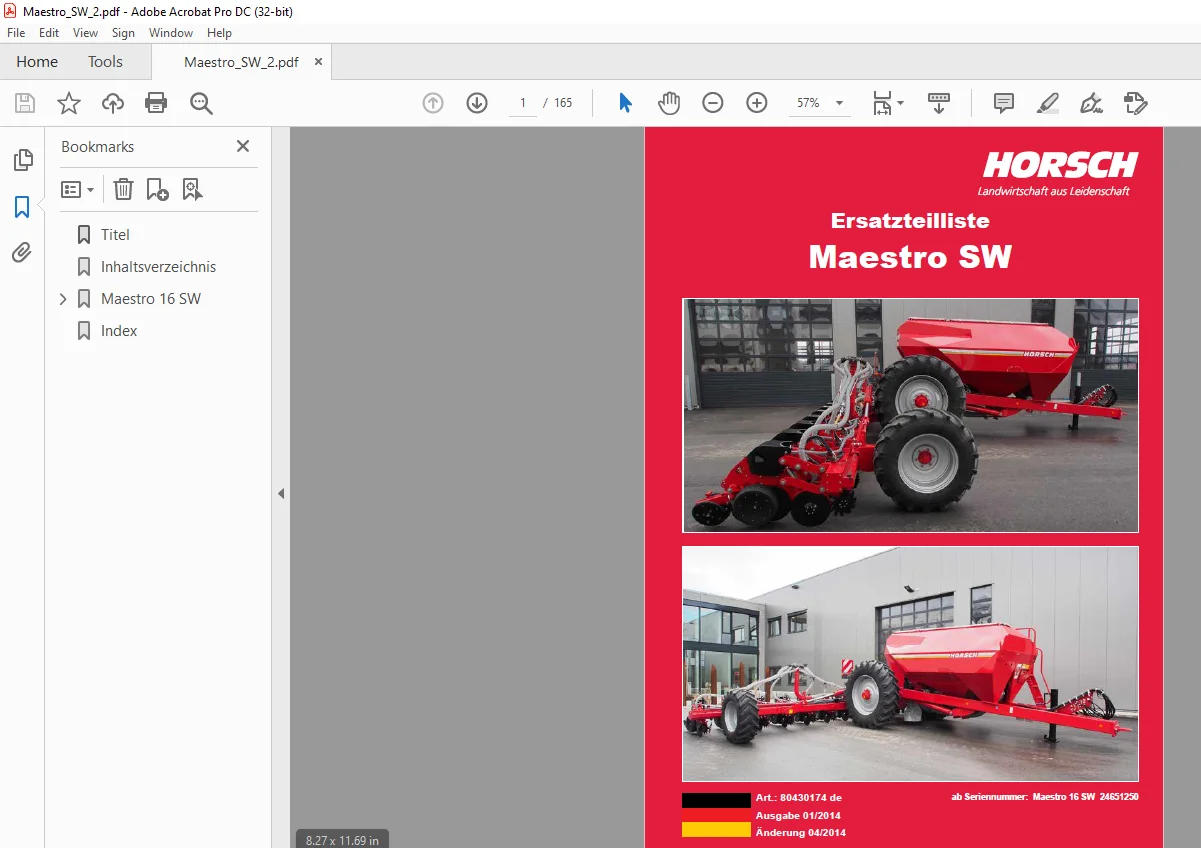
Task: Open the fit page options dropdown arrow
Action: pos(900,103)
